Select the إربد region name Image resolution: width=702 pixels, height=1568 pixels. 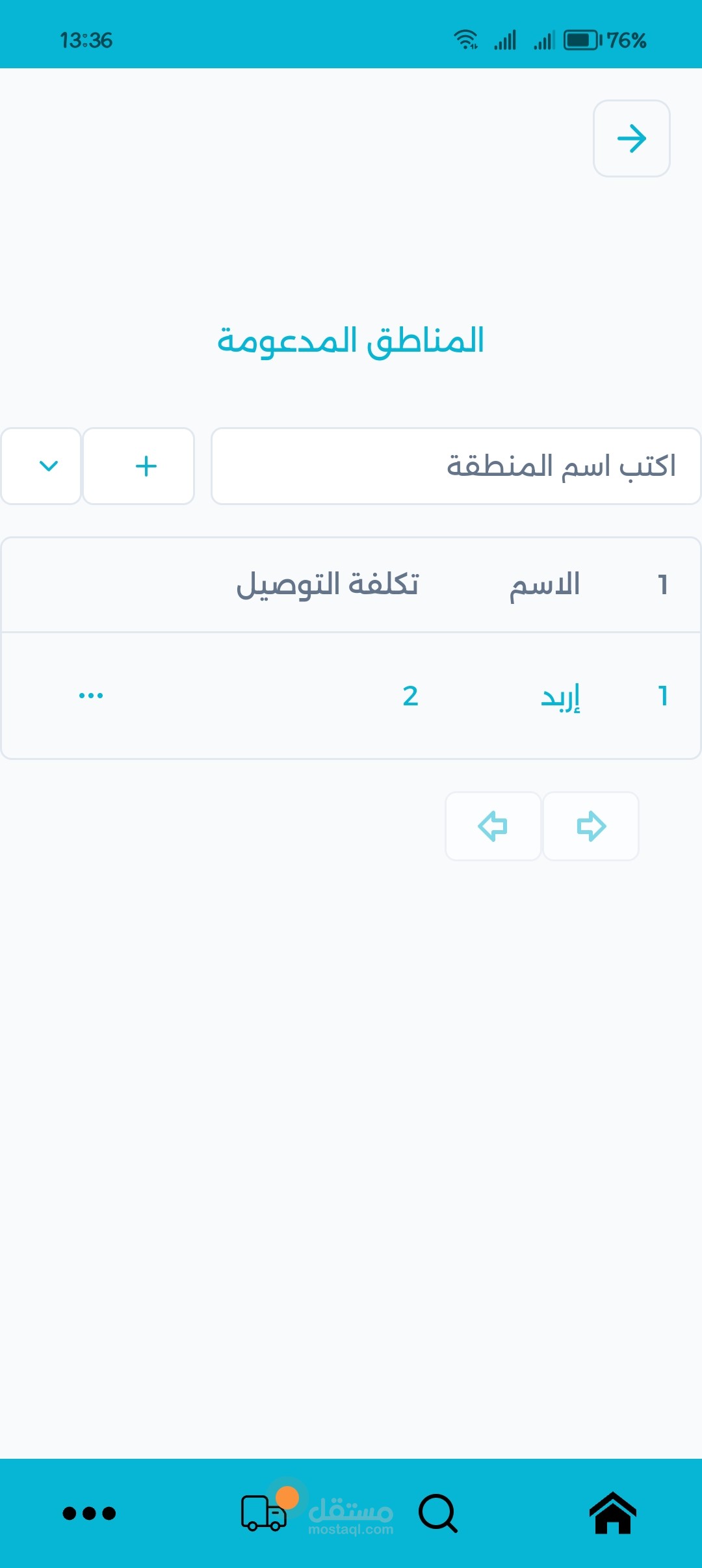pos(560,697)
